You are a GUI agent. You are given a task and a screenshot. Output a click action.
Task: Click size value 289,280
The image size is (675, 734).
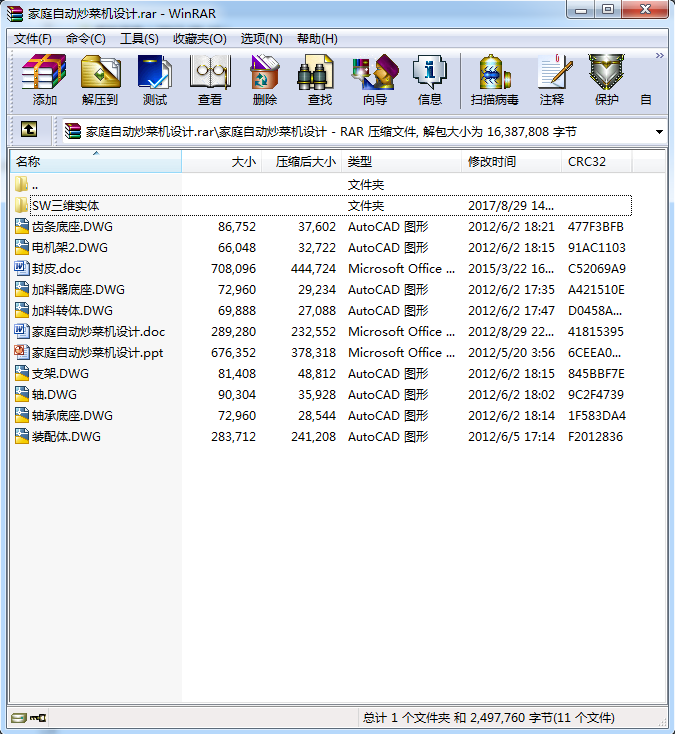point(233,331)
